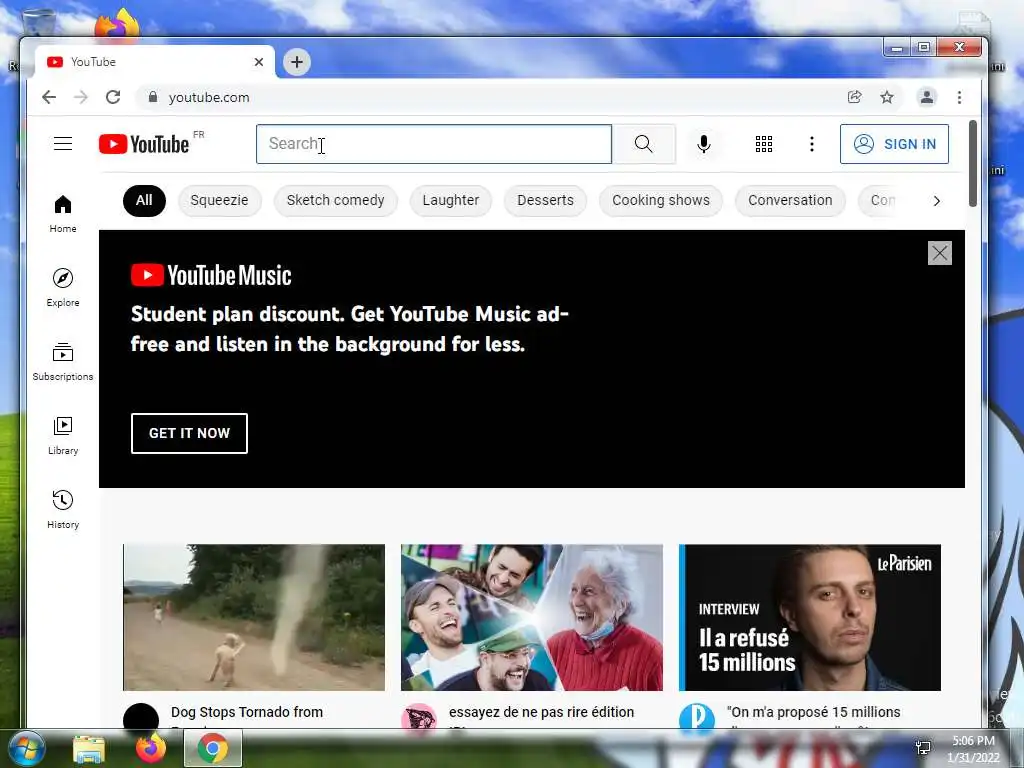
Task: Select the Laughter filter chip
Action: point(451,200)
